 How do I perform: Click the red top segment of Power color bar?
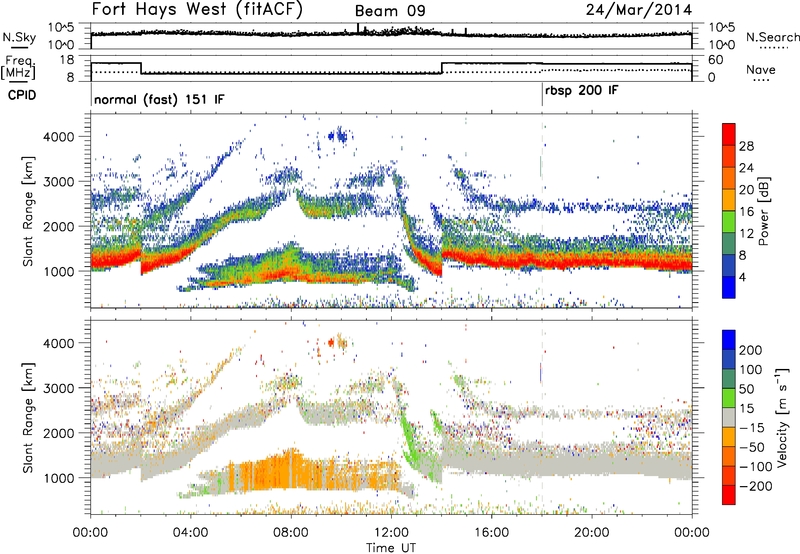[x=729, y=134]
